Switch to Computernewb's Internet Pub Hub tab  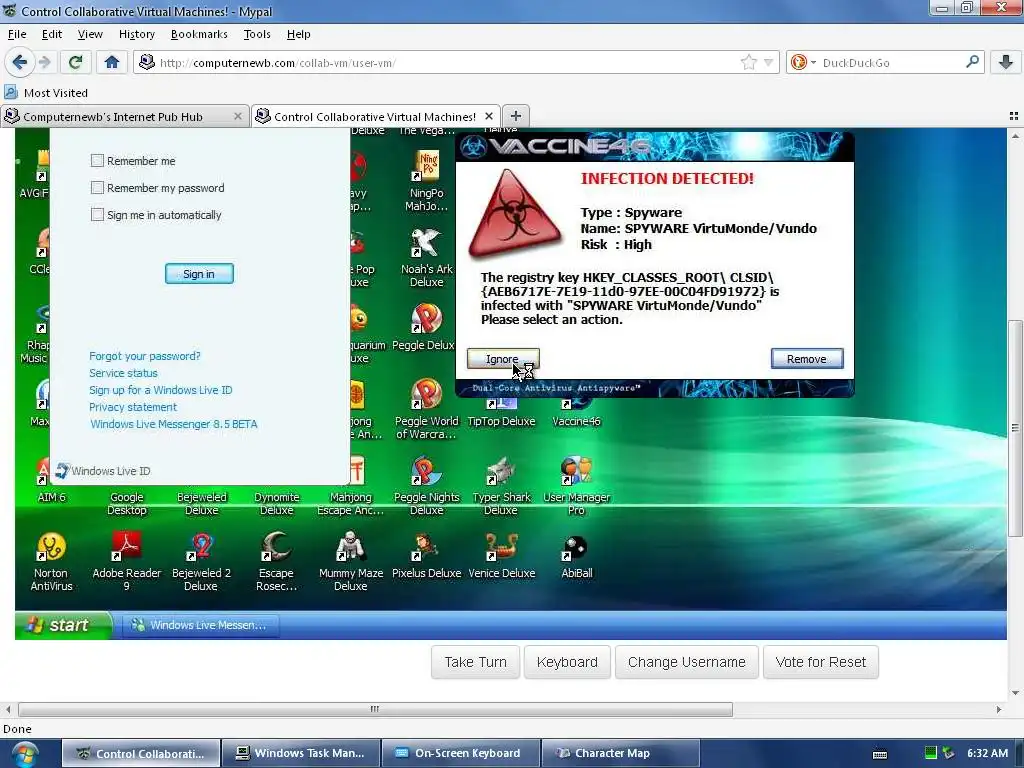[x=124, y=116]
